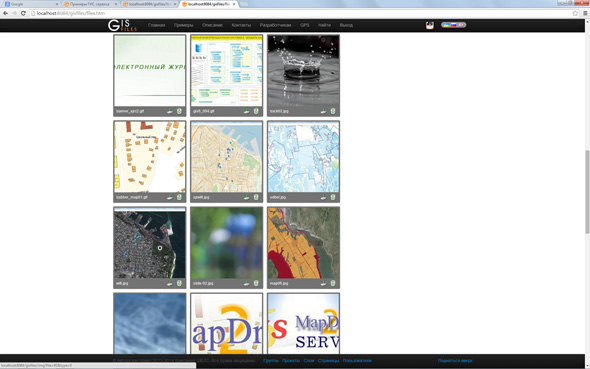Image resolution: width=590 pixels, height=369 pixels.
Task: Open the water drop thumbnail image
Action: [303, 71]
